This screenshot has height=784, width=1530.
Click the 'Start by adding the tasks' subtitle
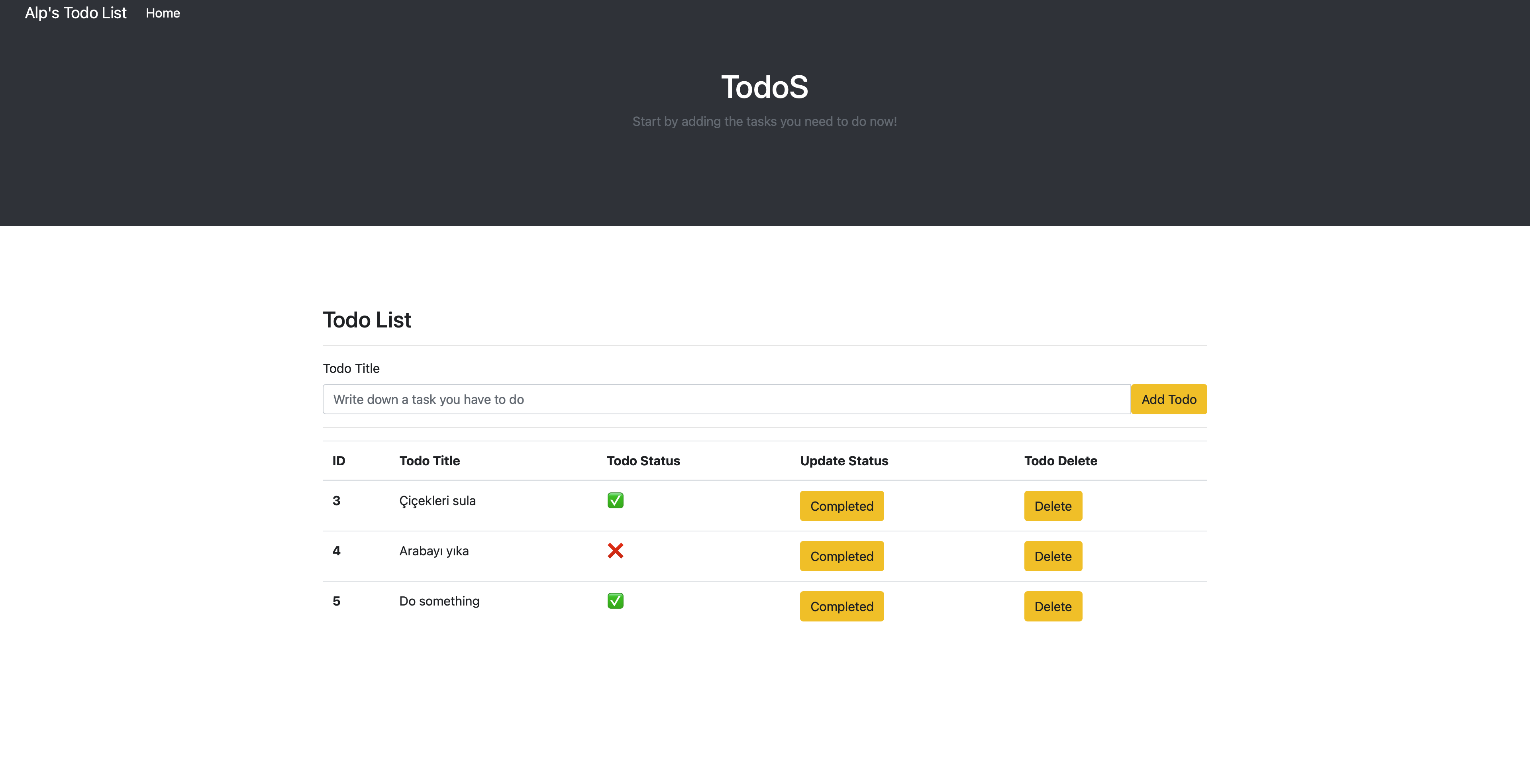pos(765,121)
